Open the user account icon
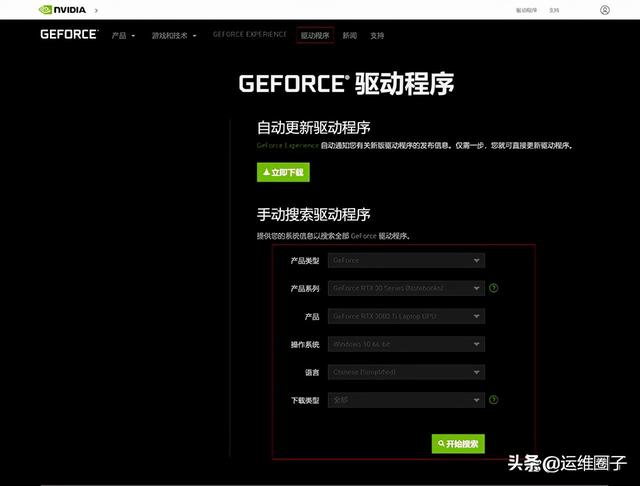 click(604, 10)
